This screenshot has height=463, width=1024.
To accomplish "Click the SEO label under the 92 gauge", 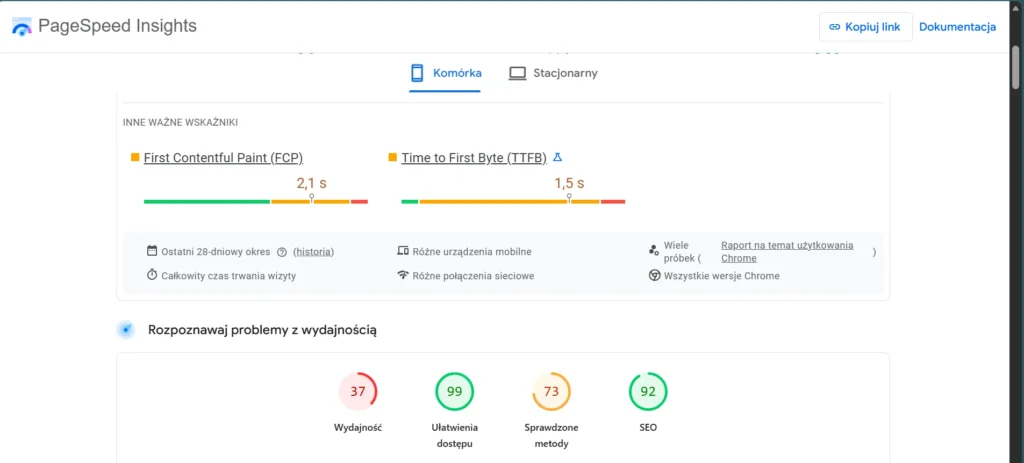I will [x=648, y=428].
